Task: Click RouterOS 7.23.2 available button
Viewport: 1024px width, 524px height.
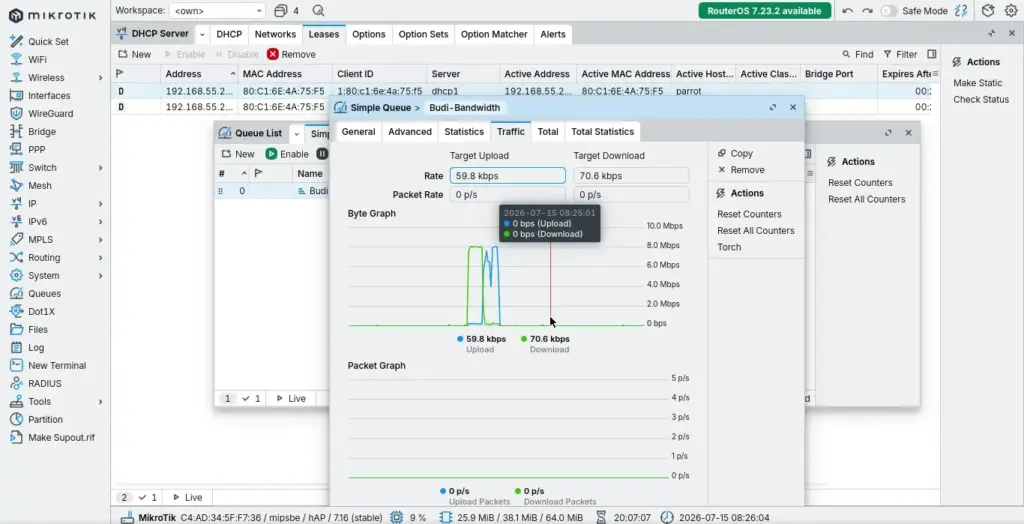Action: point(765,10)
